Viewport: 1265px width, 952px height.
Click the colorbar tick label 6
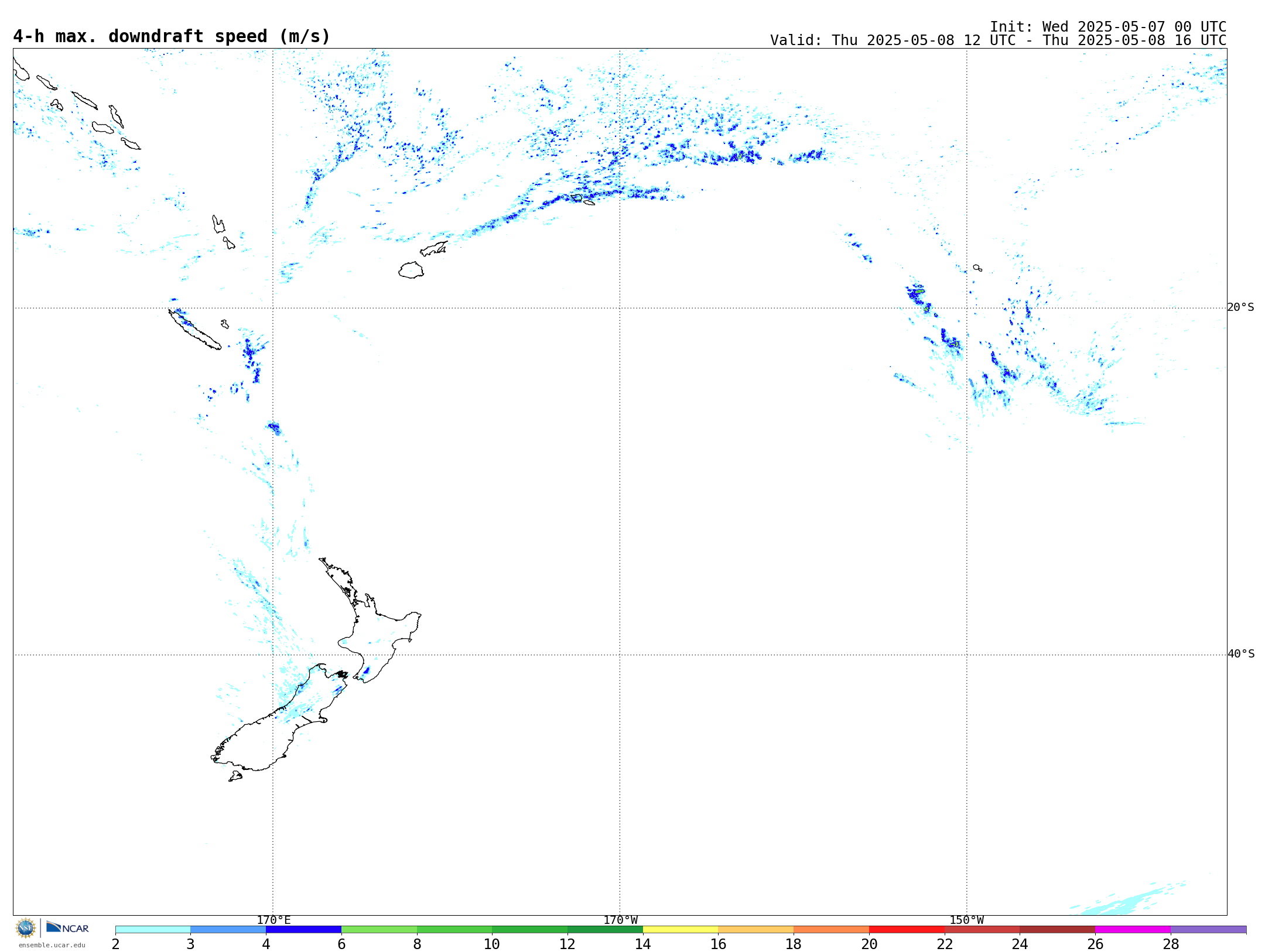pos(341,944)
